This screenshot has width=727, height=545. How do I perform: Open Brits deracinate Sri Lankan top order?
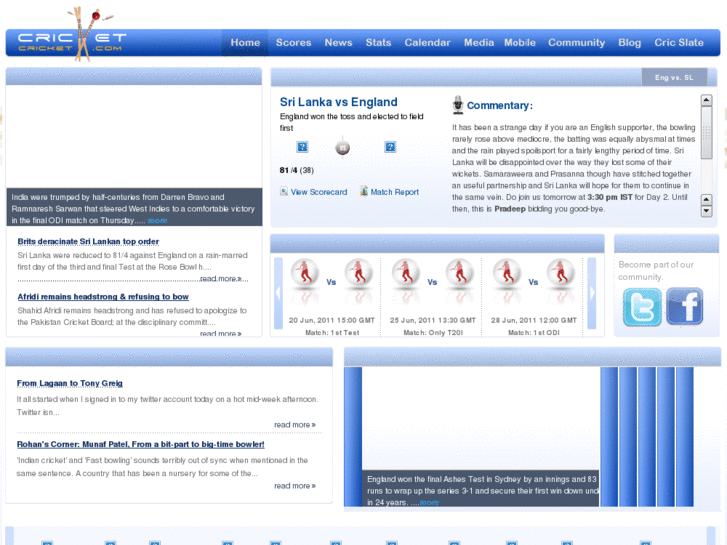pos(88,242)
